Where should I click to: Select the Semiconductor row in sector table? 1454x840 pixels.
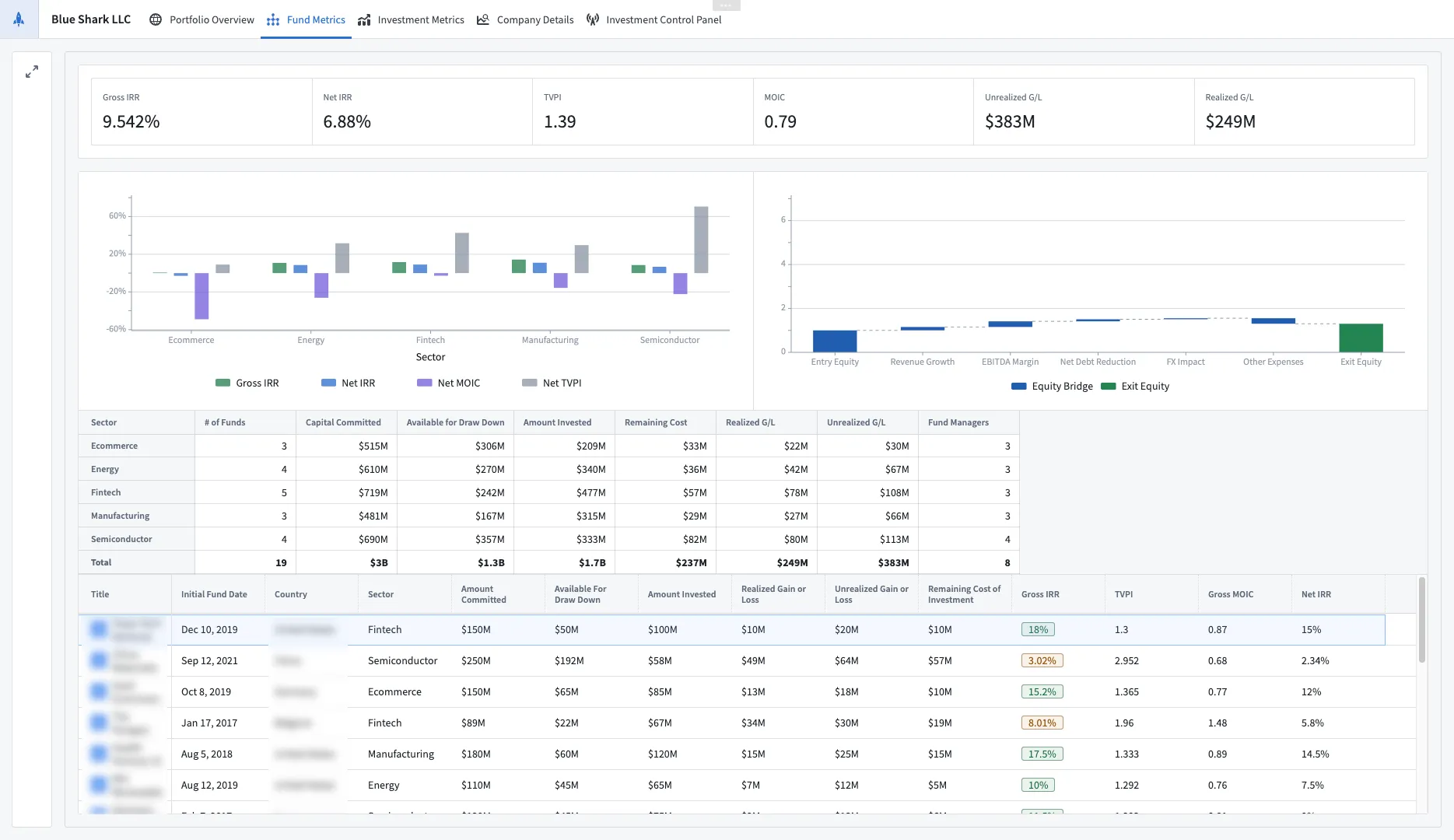(x=121, y=539)
